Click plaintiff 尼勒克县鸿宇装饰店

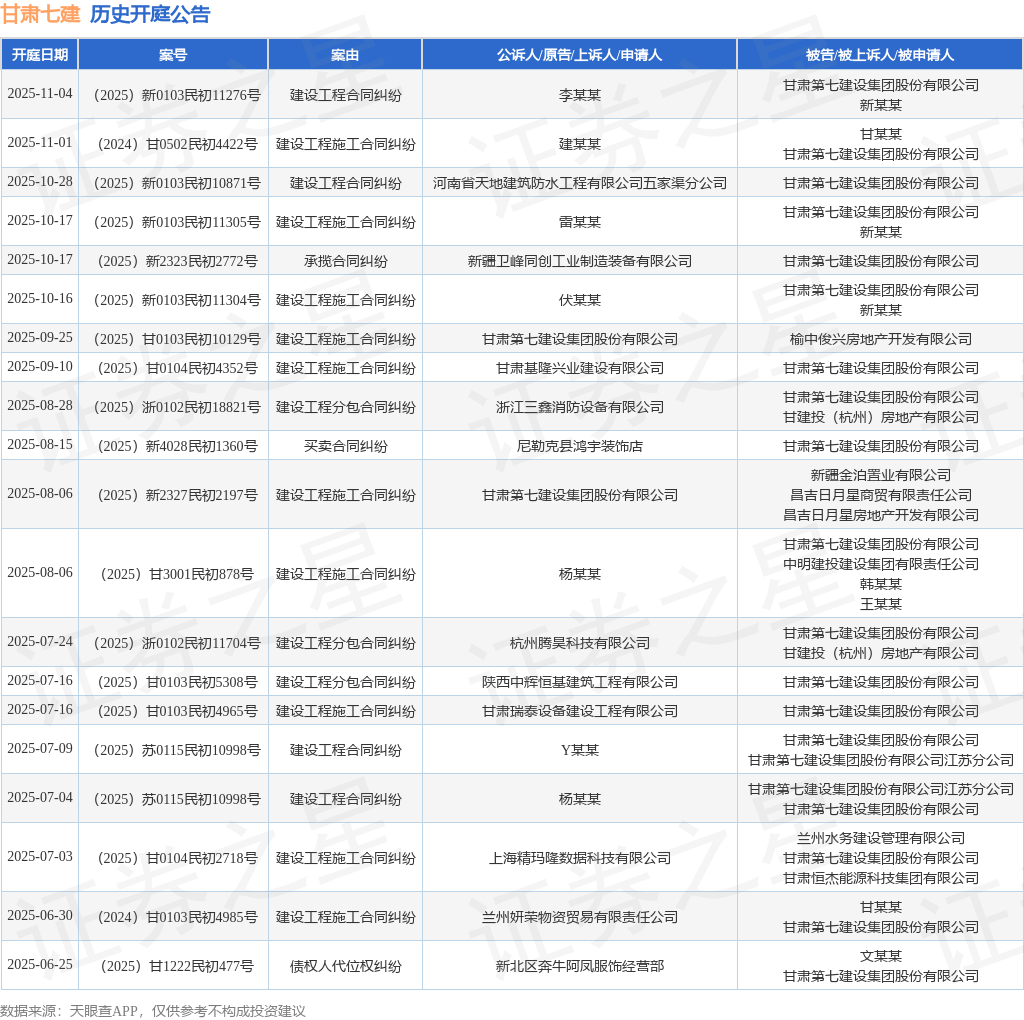pos(579,447)
